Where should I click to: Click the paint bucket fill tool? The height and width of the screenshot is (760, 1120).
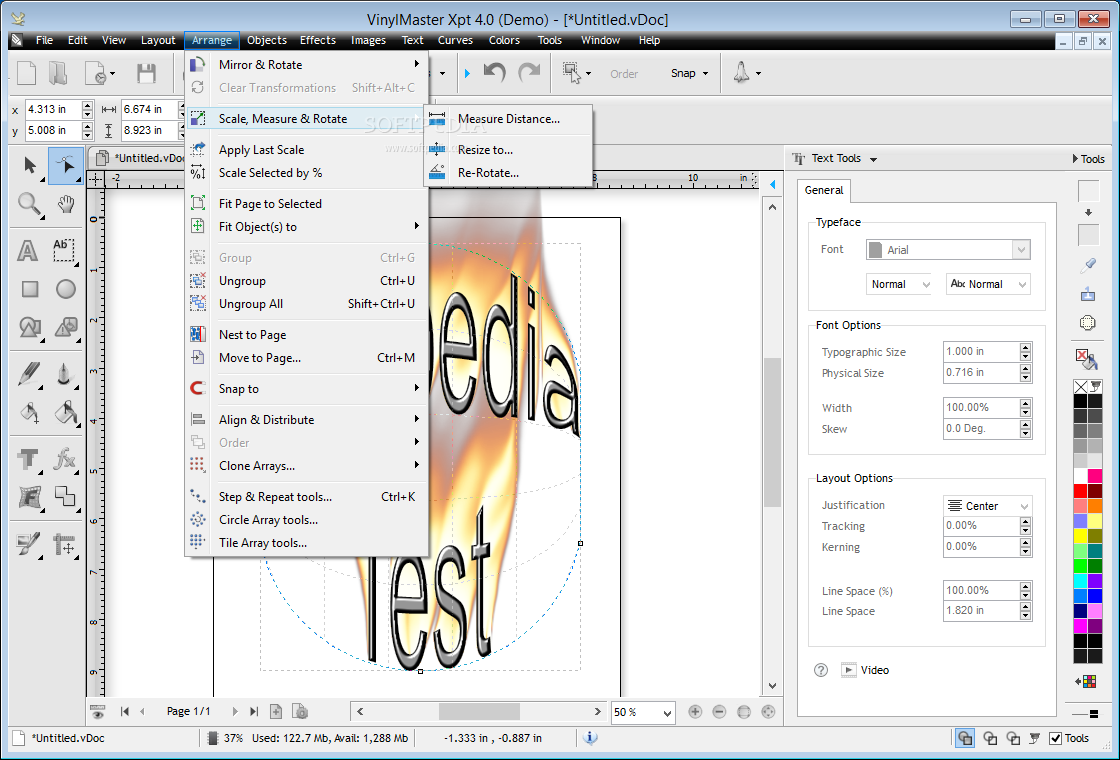[65, 413]
